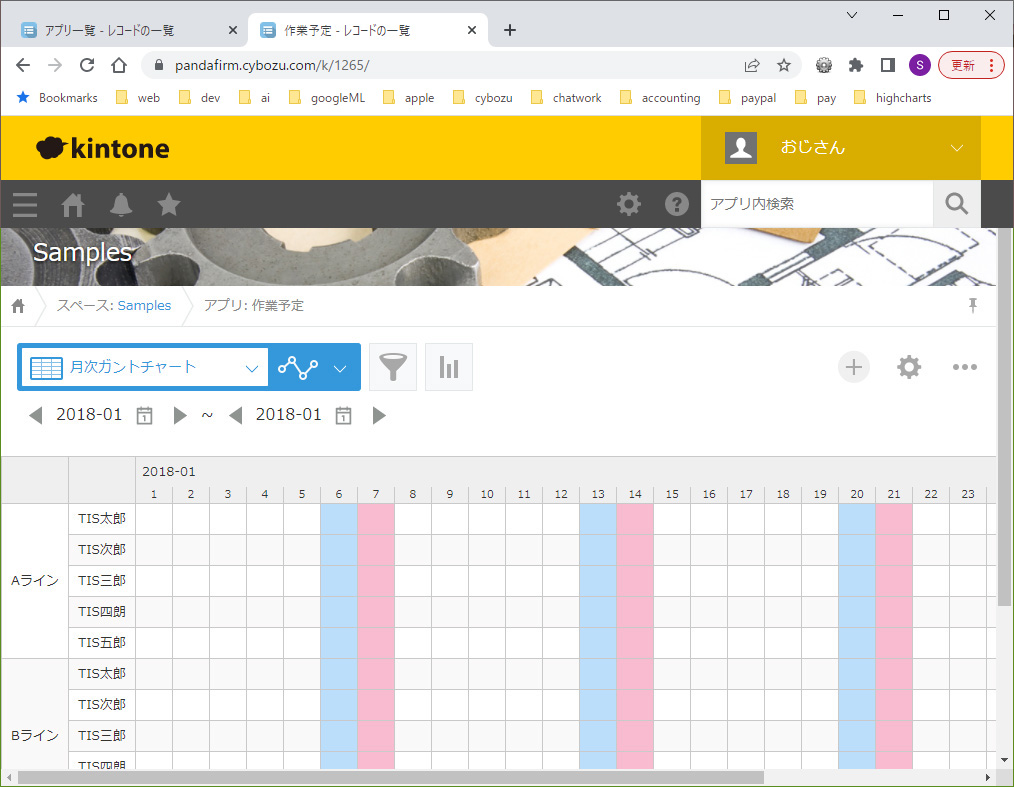Add a new record with plus icon
Viewport: 1014px width, 787px height.
(854, 367)
